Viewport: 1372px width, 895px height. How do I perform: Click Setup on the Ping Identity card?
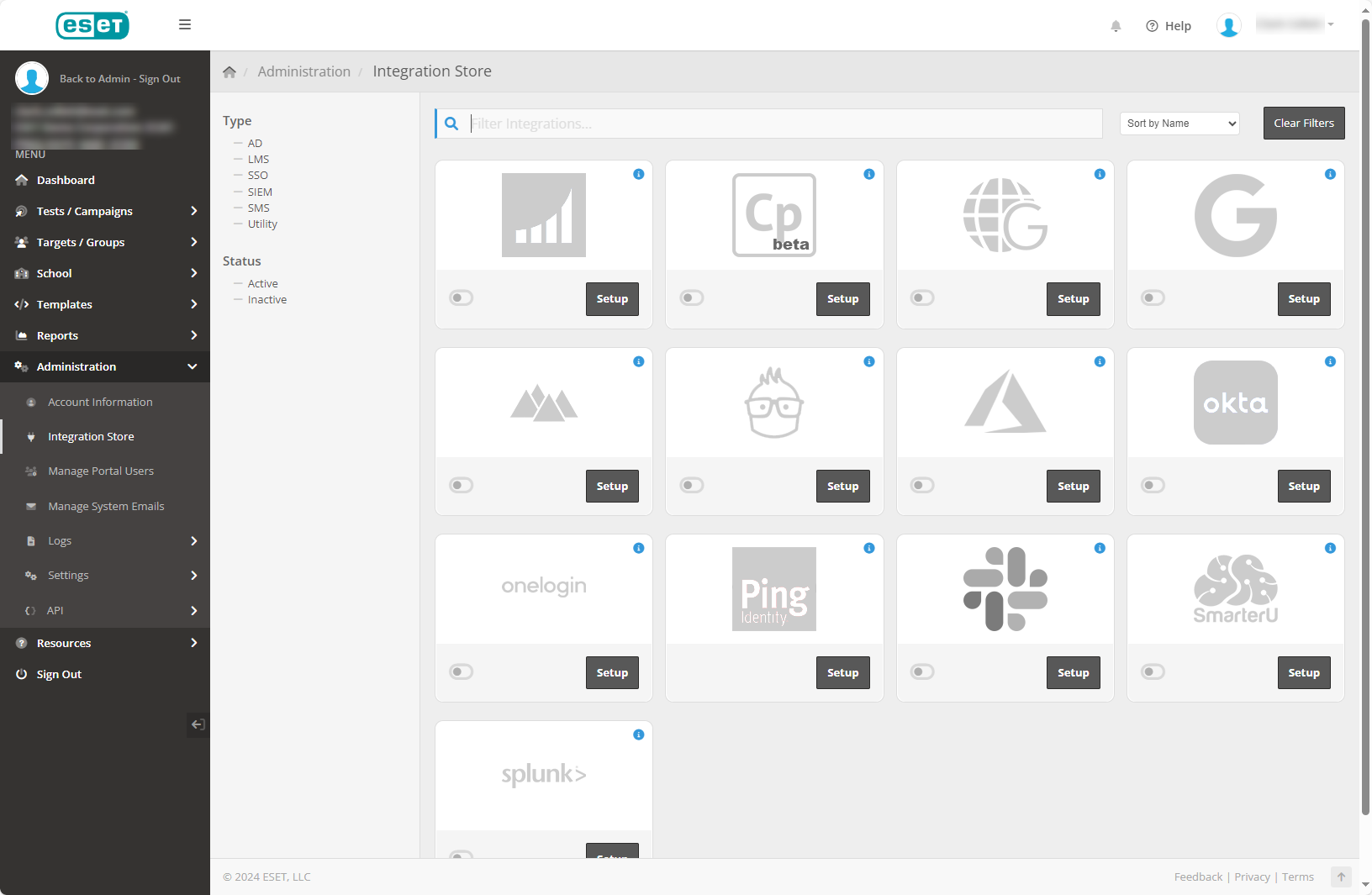[x=842, y=672]
